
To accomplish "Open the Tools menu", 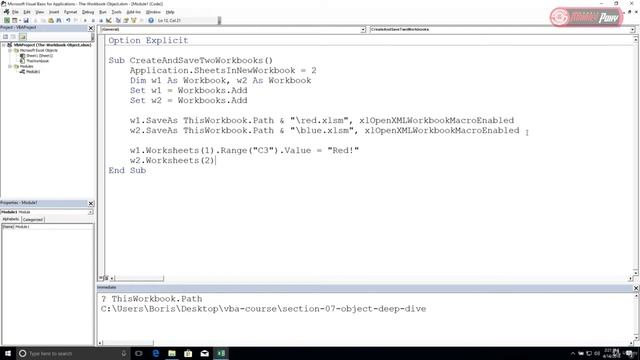I will point(116,12).
